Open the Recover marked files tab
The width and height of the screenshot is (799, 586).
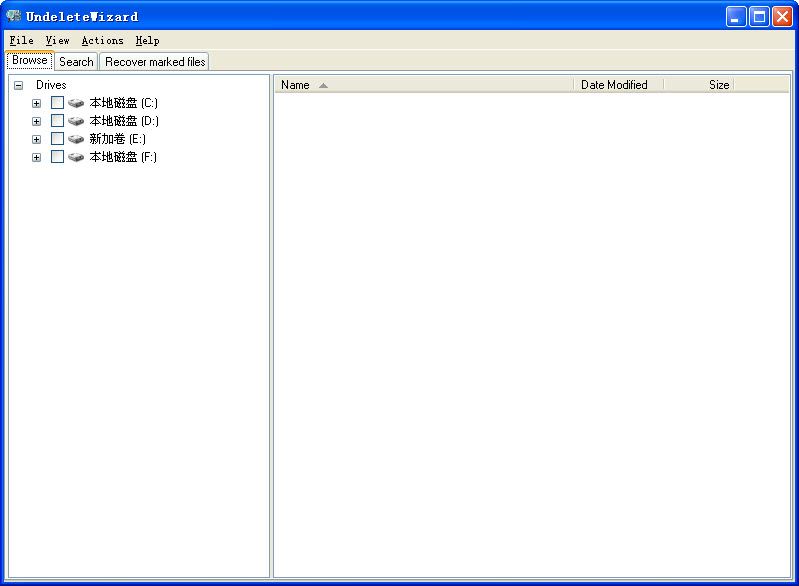[x=155, y=62]
